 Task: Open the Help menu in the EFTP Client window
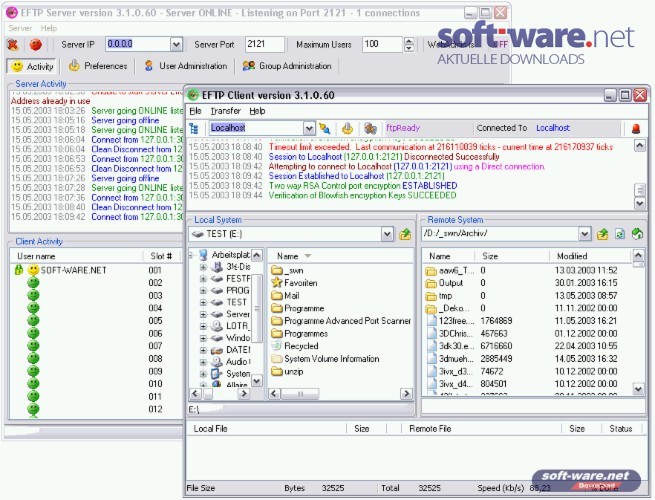pyautogui.click(x=257, y=111)
